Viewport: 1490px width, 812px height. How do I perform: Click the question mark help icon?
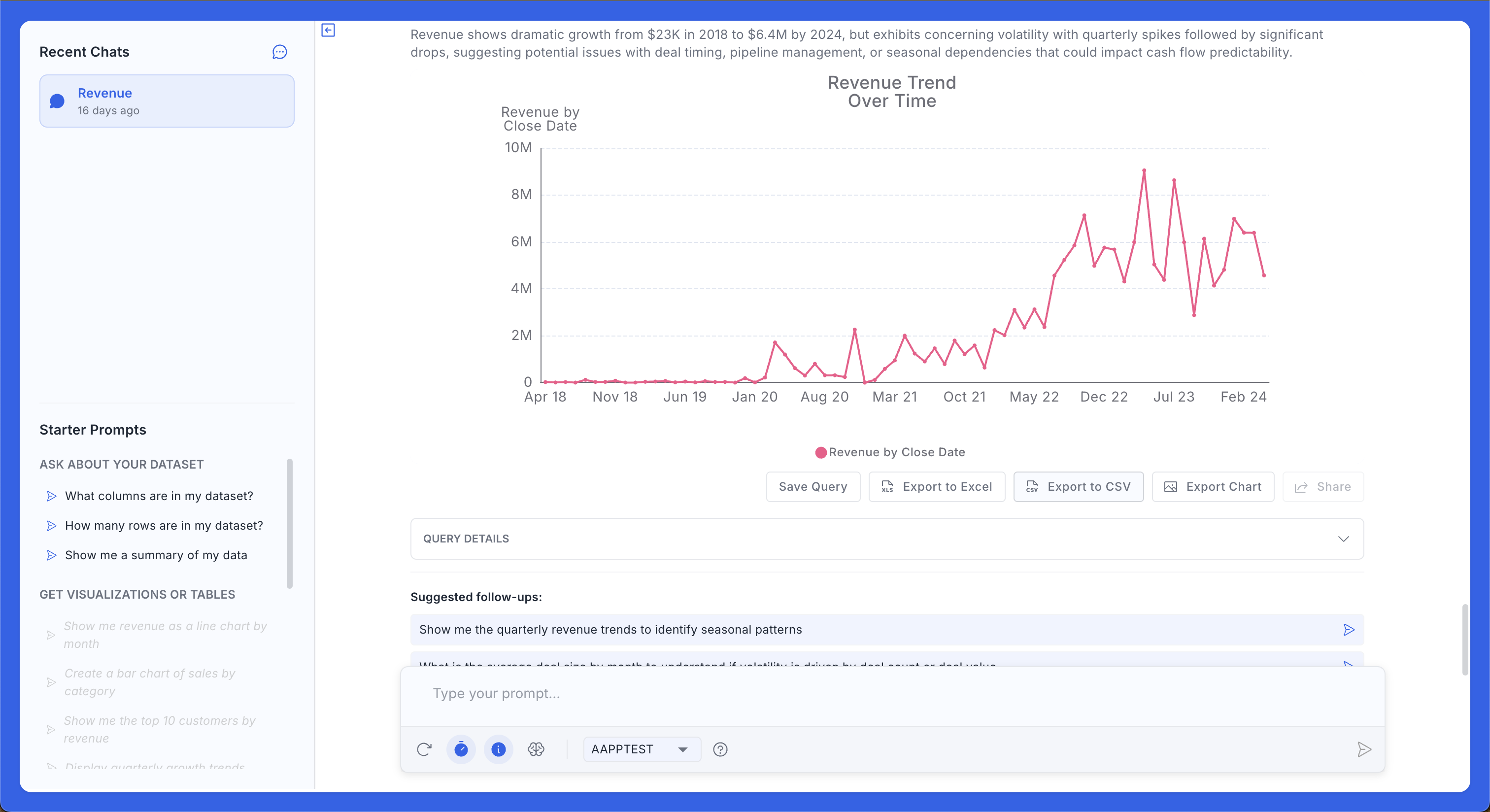coord(720,749)
